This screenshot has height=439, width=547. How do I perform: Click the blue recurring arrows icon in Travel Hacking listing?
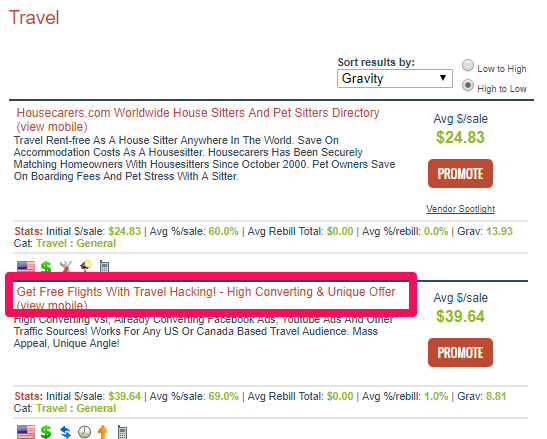(x=65, y=432)
